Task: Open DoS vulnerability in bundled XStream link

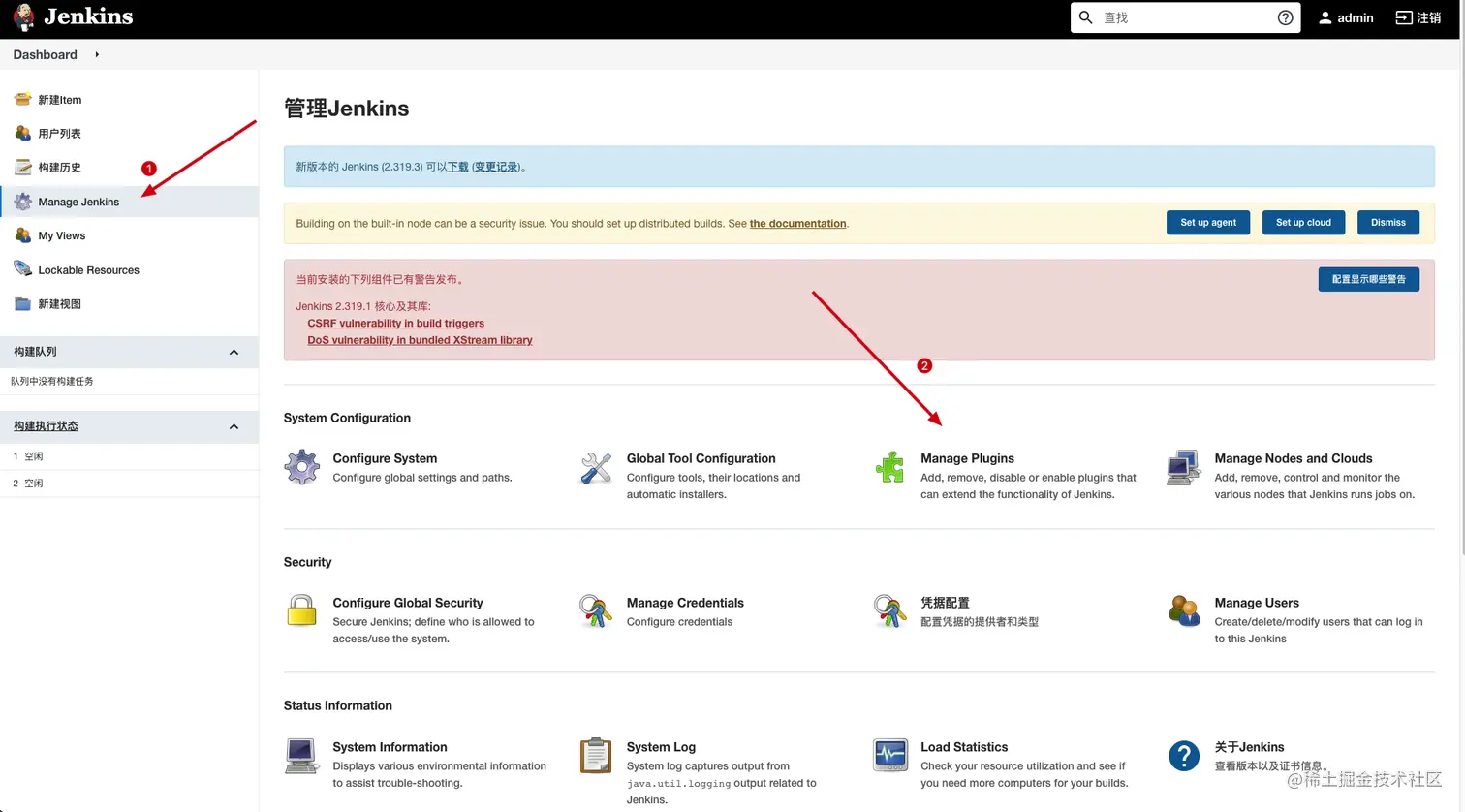Action: point(420,340)
